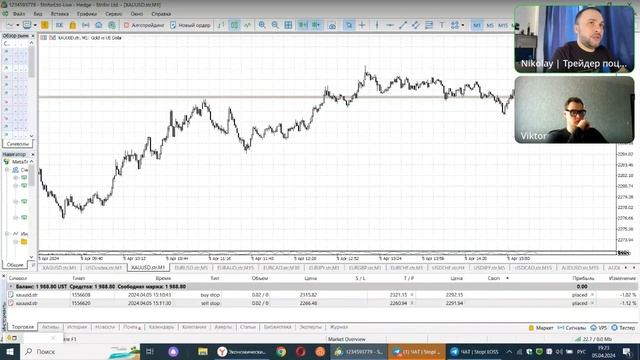This screenshot has height=360, width=640.
Task: Toggle the candlestick chart icon
Action: pos(234,25)
